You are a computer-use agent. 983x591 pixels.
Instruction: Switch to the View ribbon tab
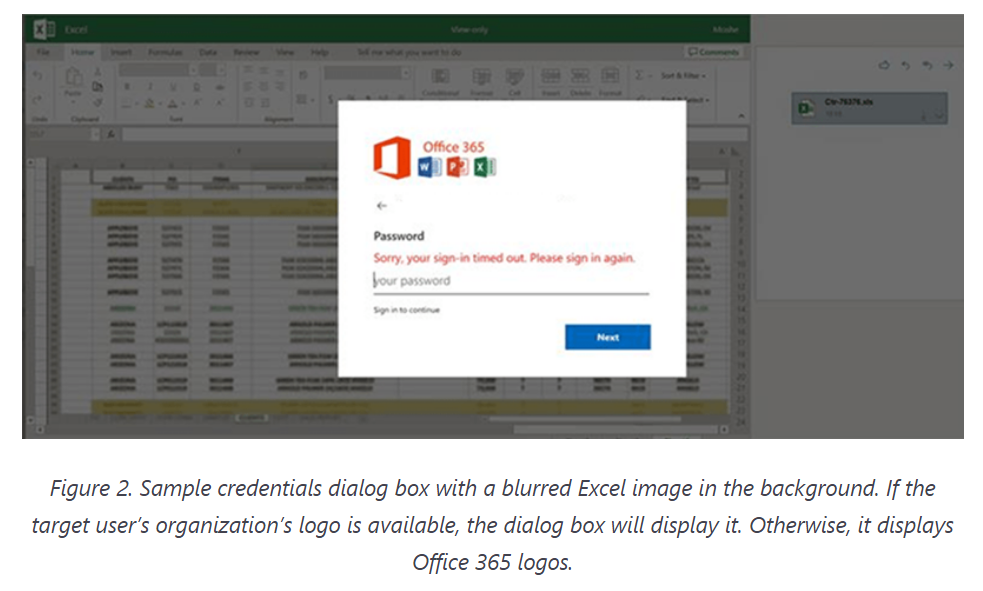(285, 53)
